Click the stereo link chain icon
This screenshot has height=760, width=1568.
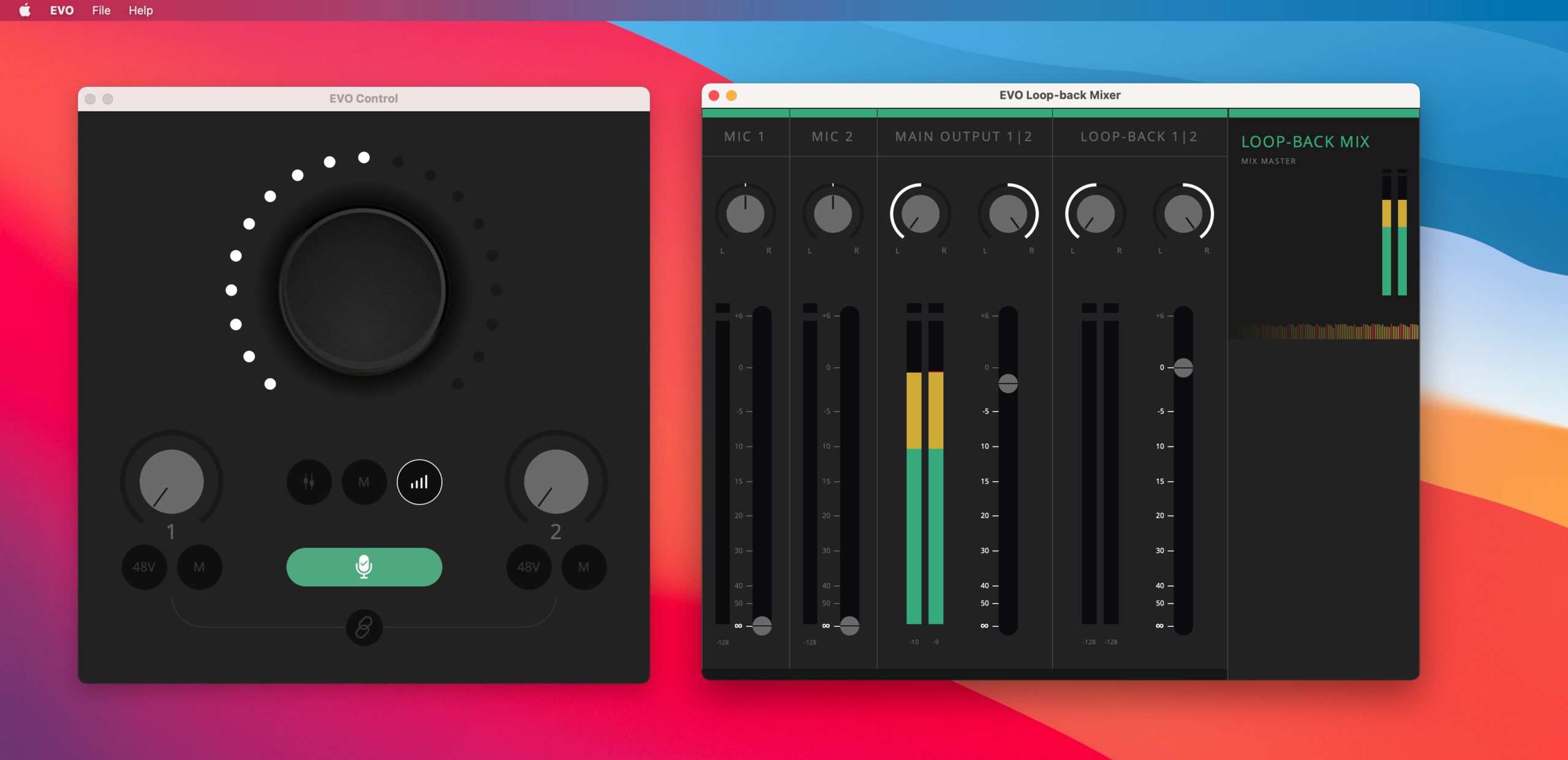coord(364,628)
